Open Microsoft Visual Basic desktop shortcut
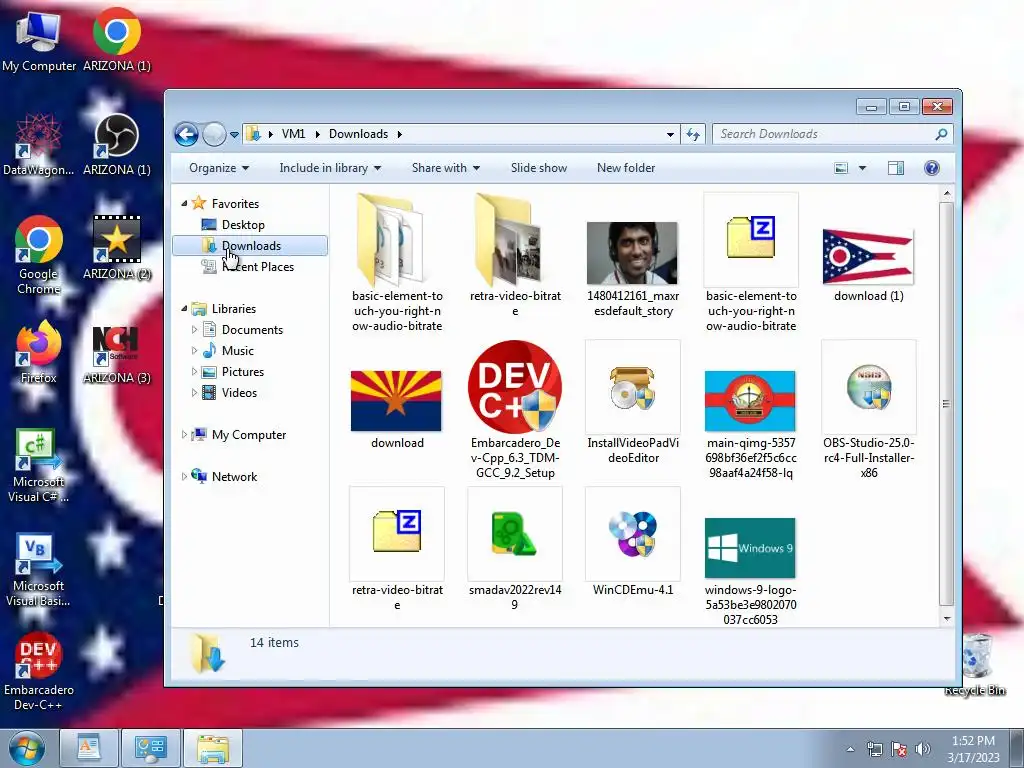 tap(39, 570)
